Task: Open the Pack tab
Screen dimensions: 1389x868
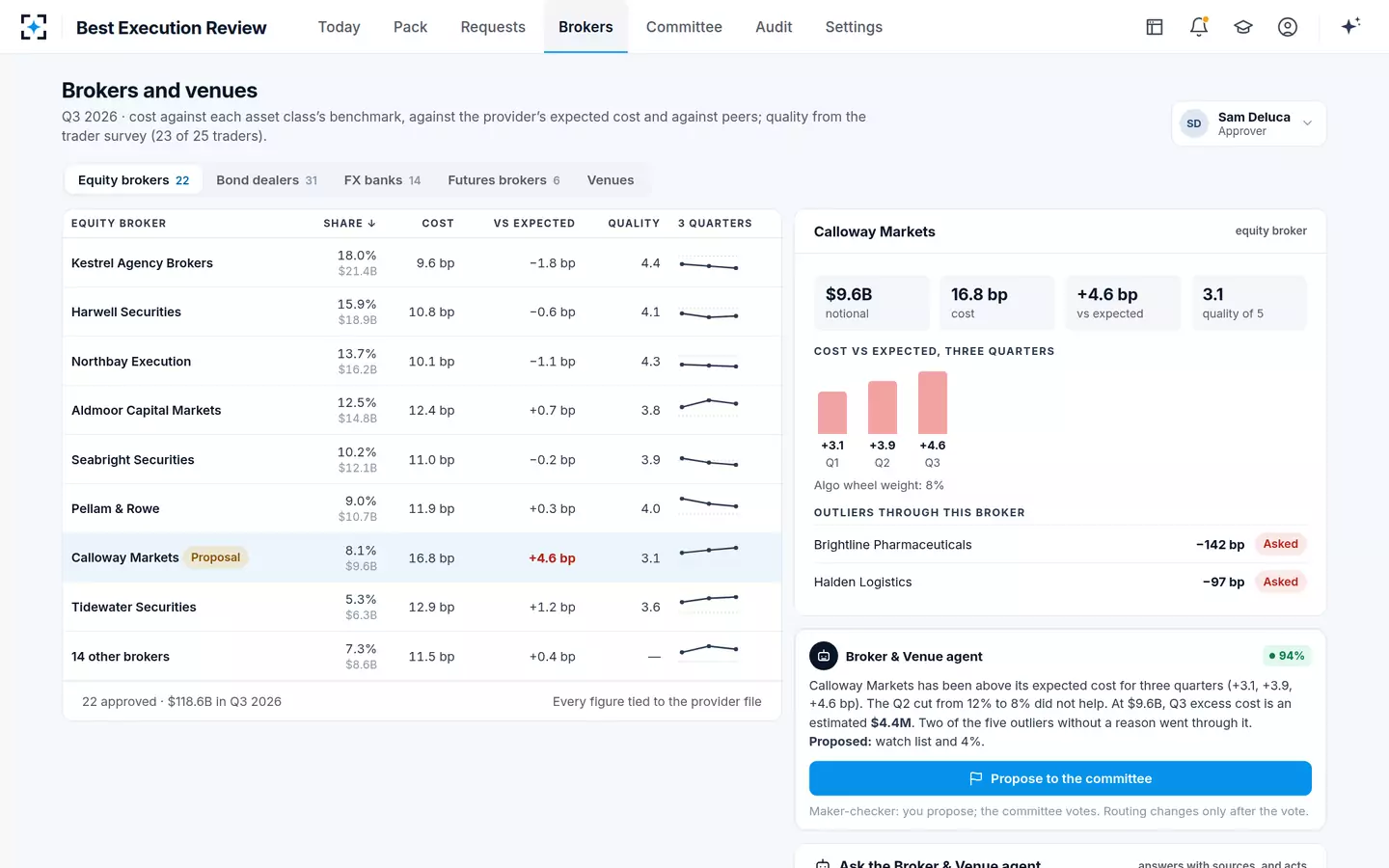Action: coord(410,27)
